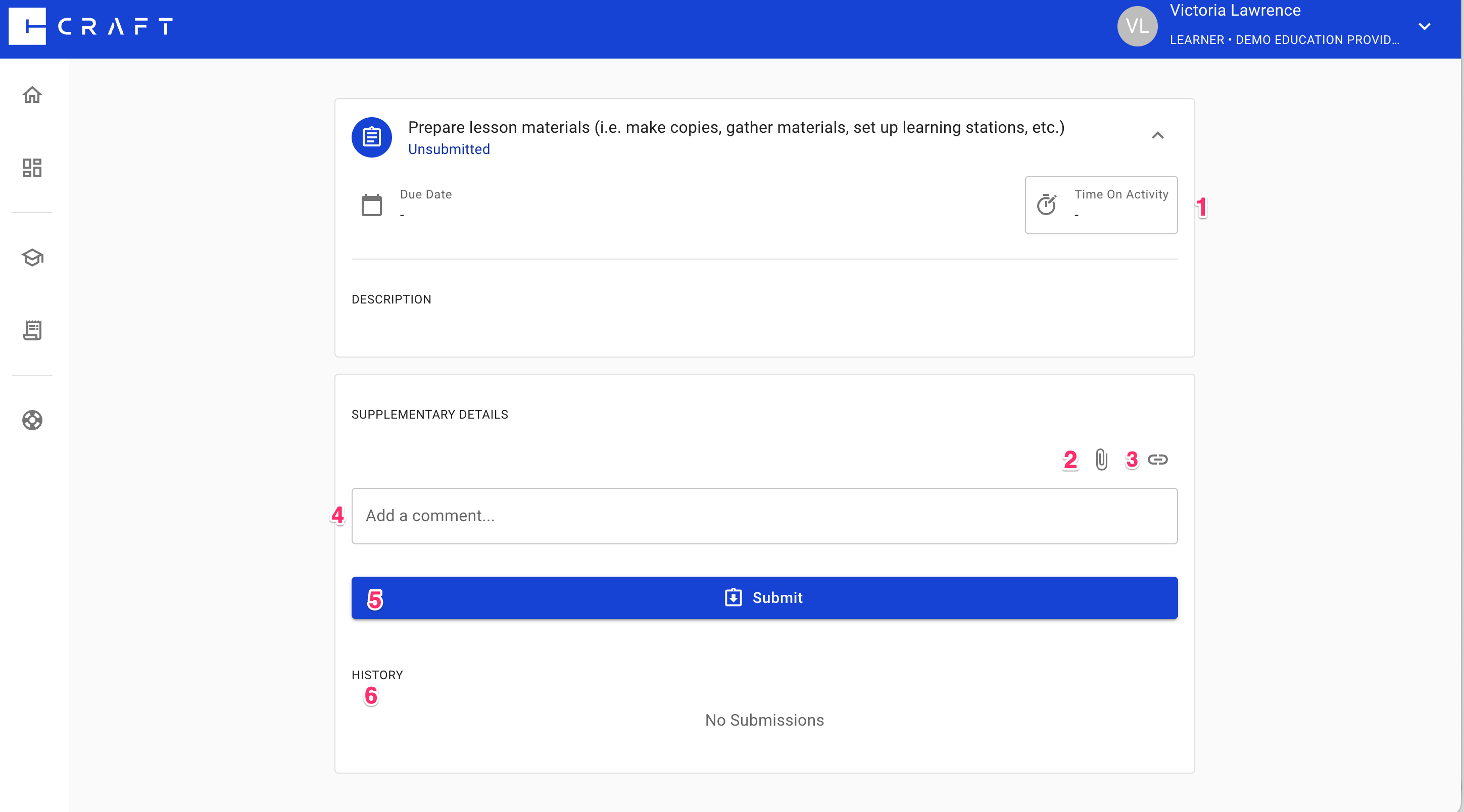Open the user account dropdown arrow
The width and height of the screenshot is (1464, 812).
[1424, 26]
